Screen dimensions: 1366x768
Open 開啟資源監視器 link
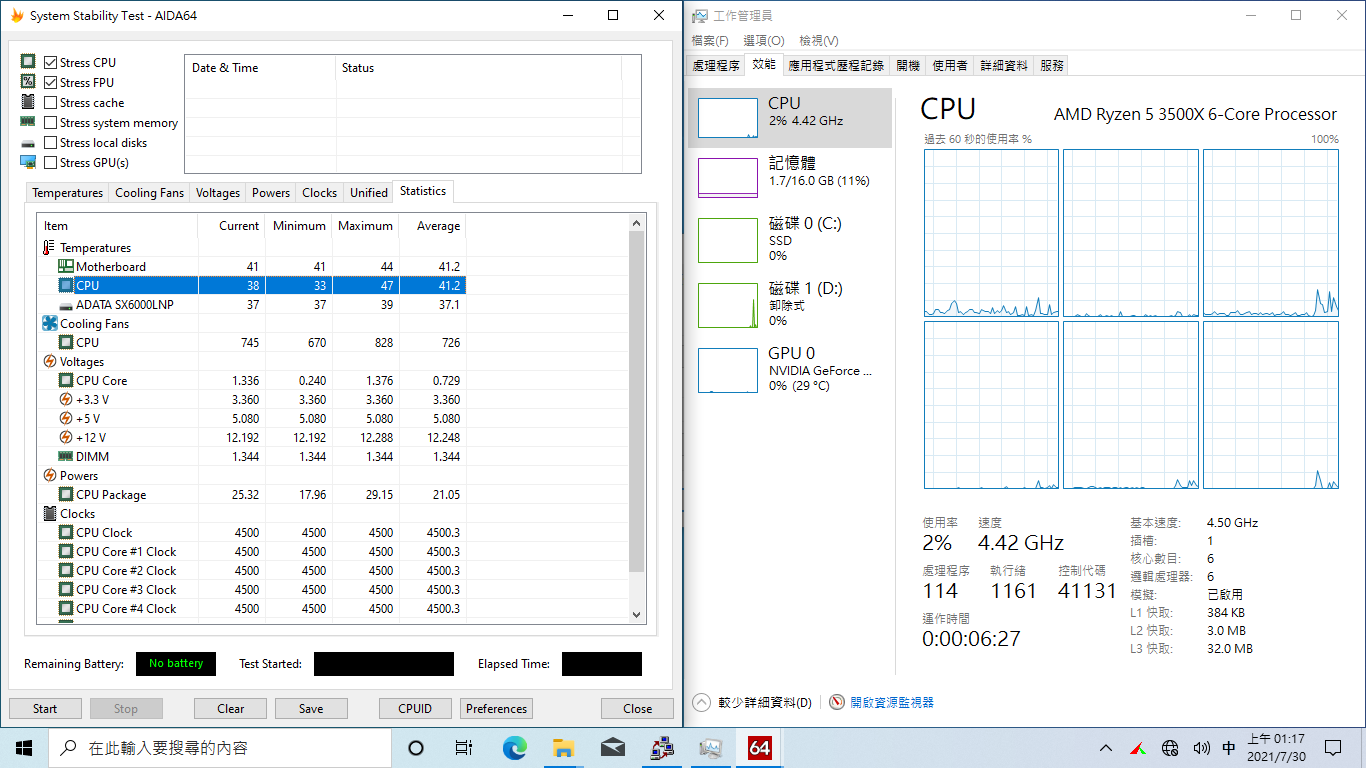click(x=892, y=703)
